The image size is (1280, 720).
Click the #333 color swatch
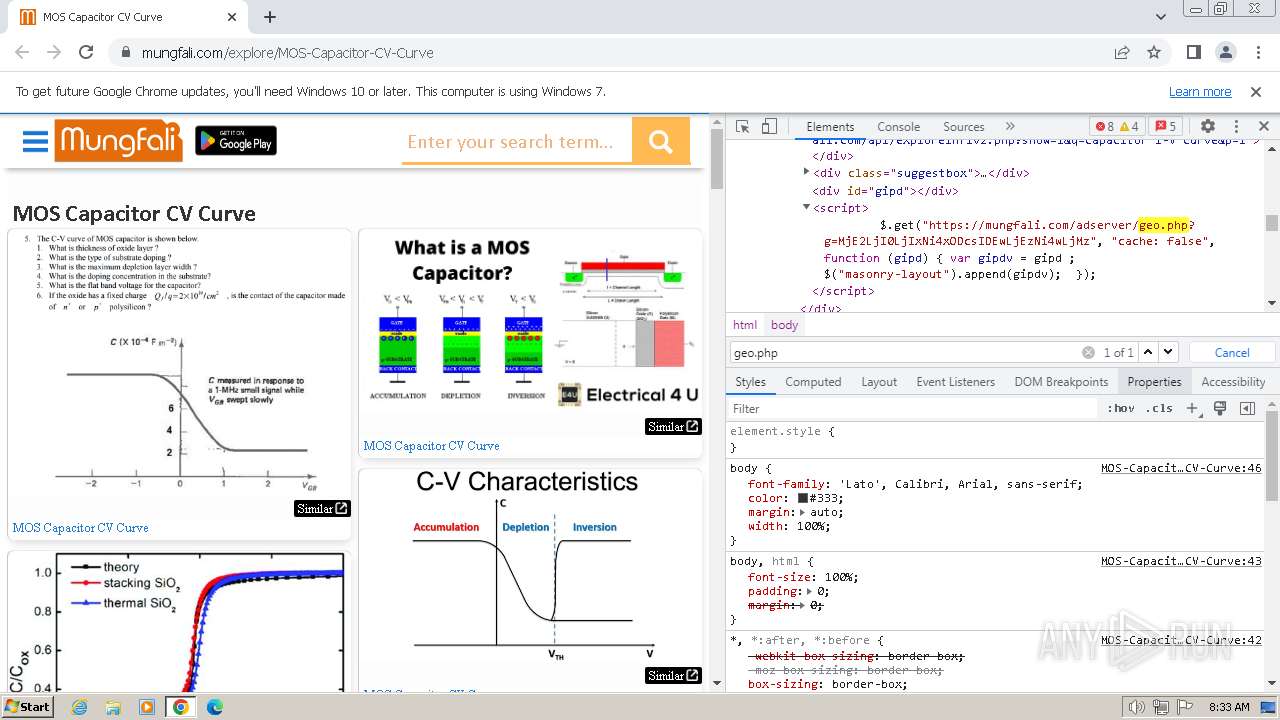coord(803,498)
